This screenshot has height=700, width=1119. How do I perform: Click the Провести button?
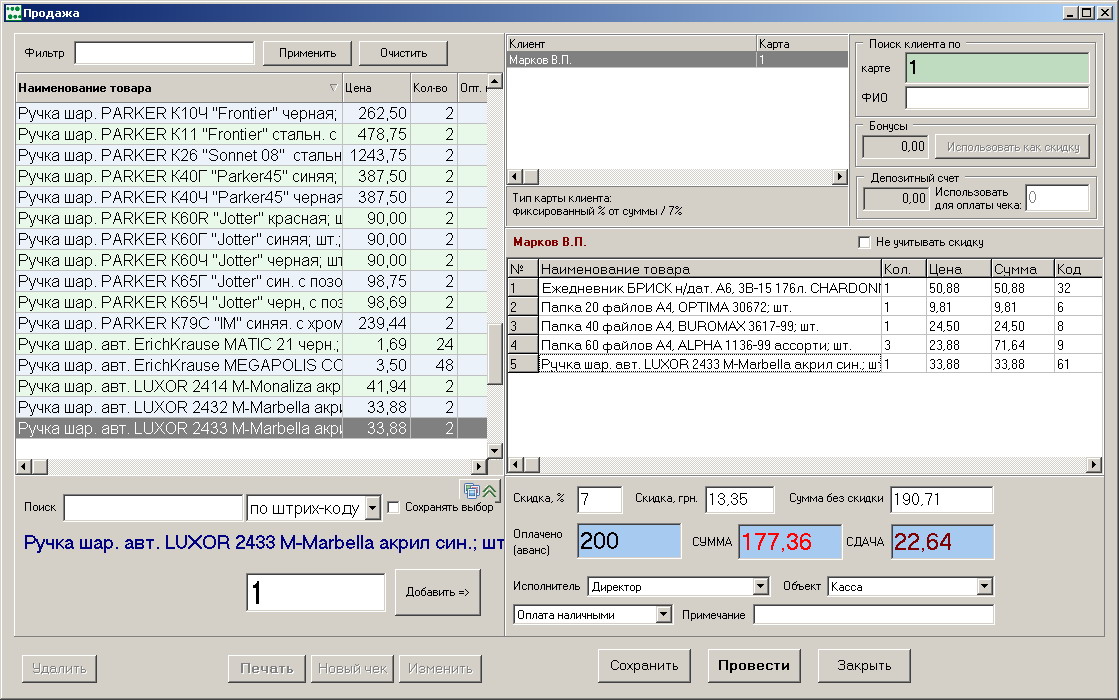[754, 665]
